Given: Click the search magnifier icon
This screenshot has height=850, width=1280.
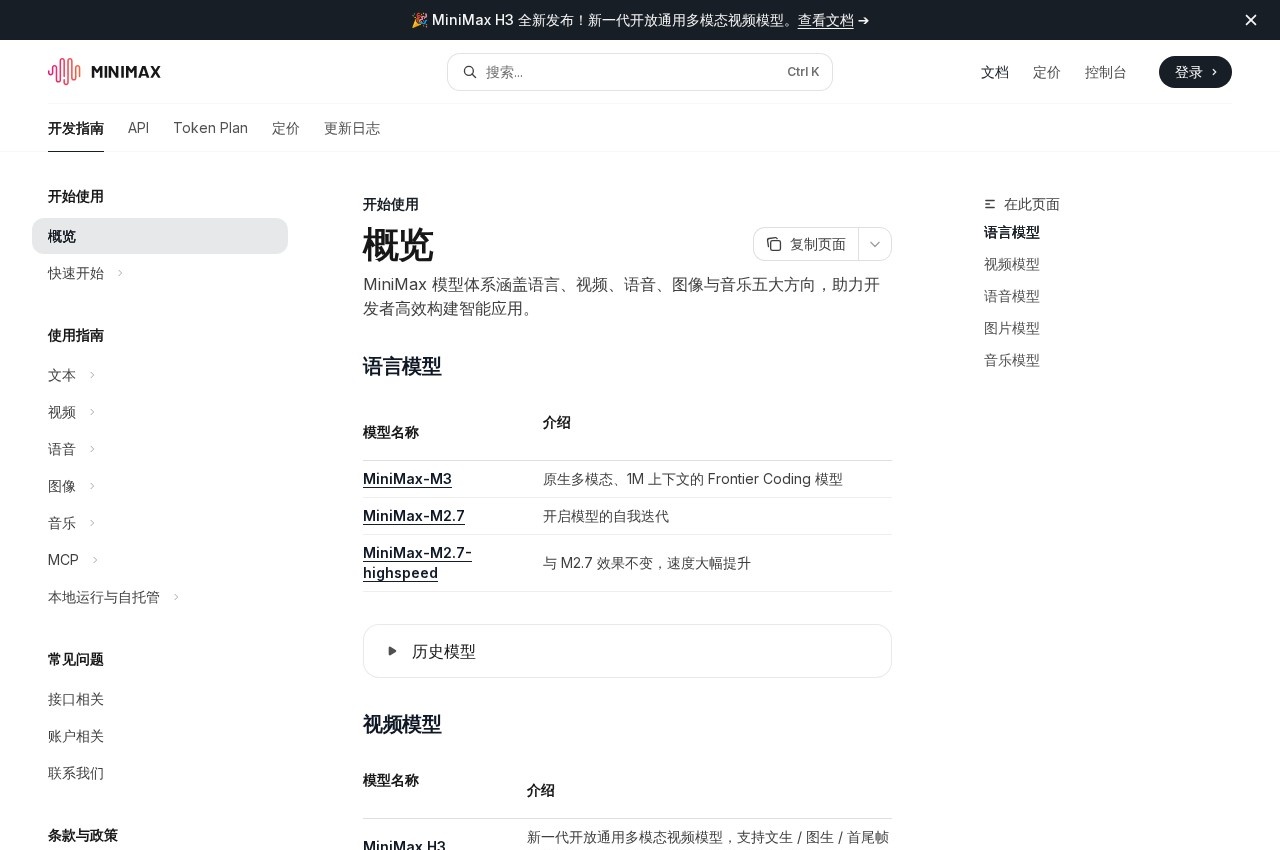Looking at the screenshot, I should (x=470, y=72).
